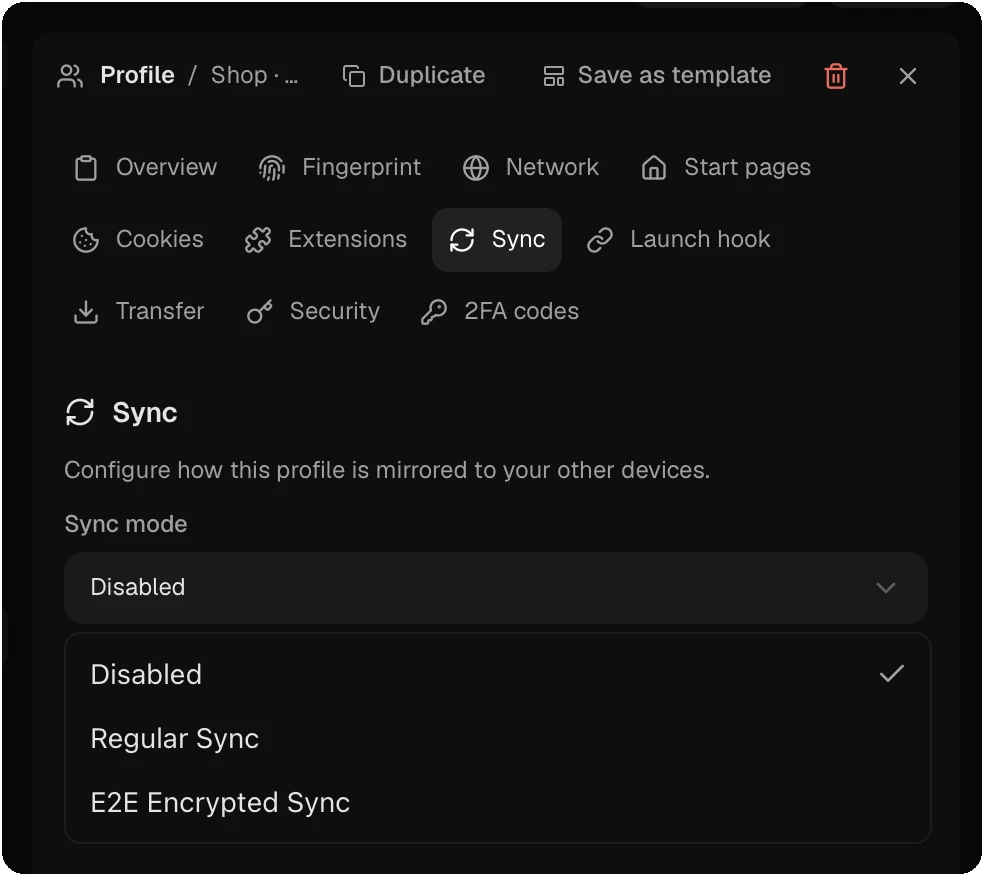
Task: Click the Overview clipboard icon
Action: click(86, 168)
